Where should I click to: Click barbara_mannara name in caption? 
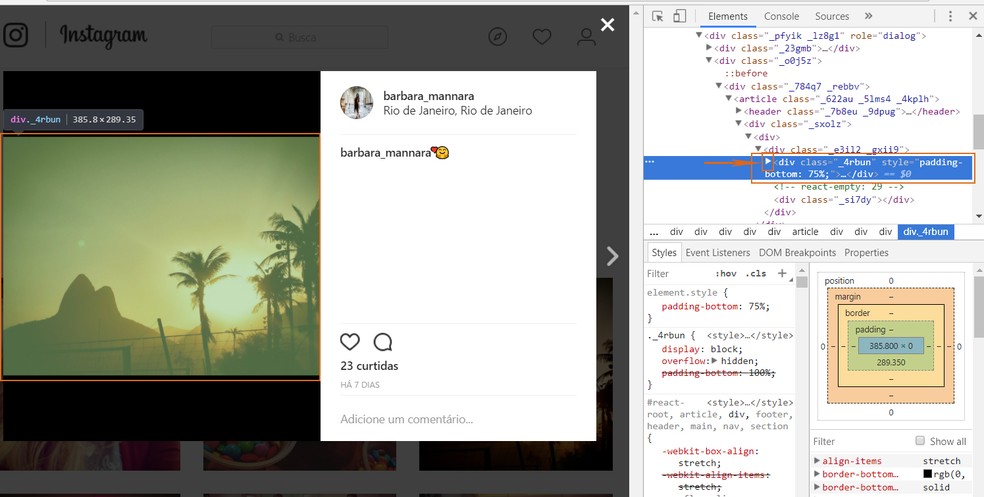click(x=386, y=152)
